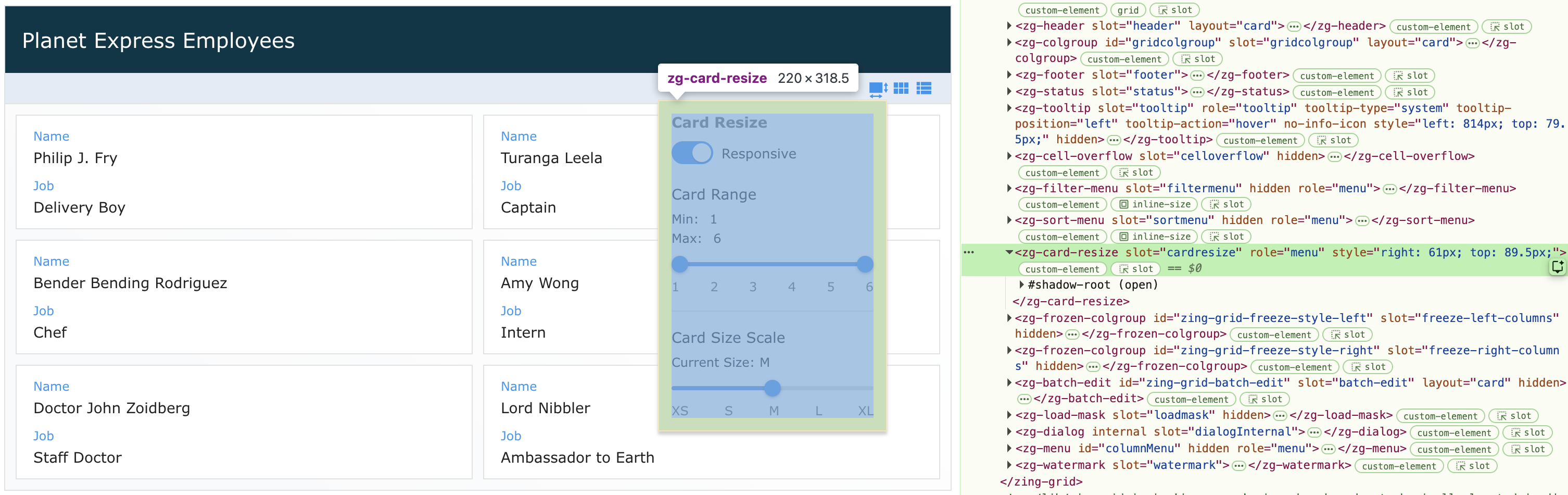The image size is (1568, 495).
Task: Expand the zg-filter-menu node
Action: click(1008, 189)
